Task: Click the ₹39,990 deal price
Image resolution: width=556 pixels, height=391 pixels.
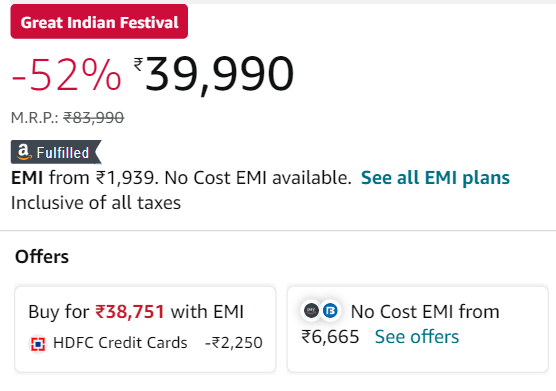Action: tap(214, 74)
